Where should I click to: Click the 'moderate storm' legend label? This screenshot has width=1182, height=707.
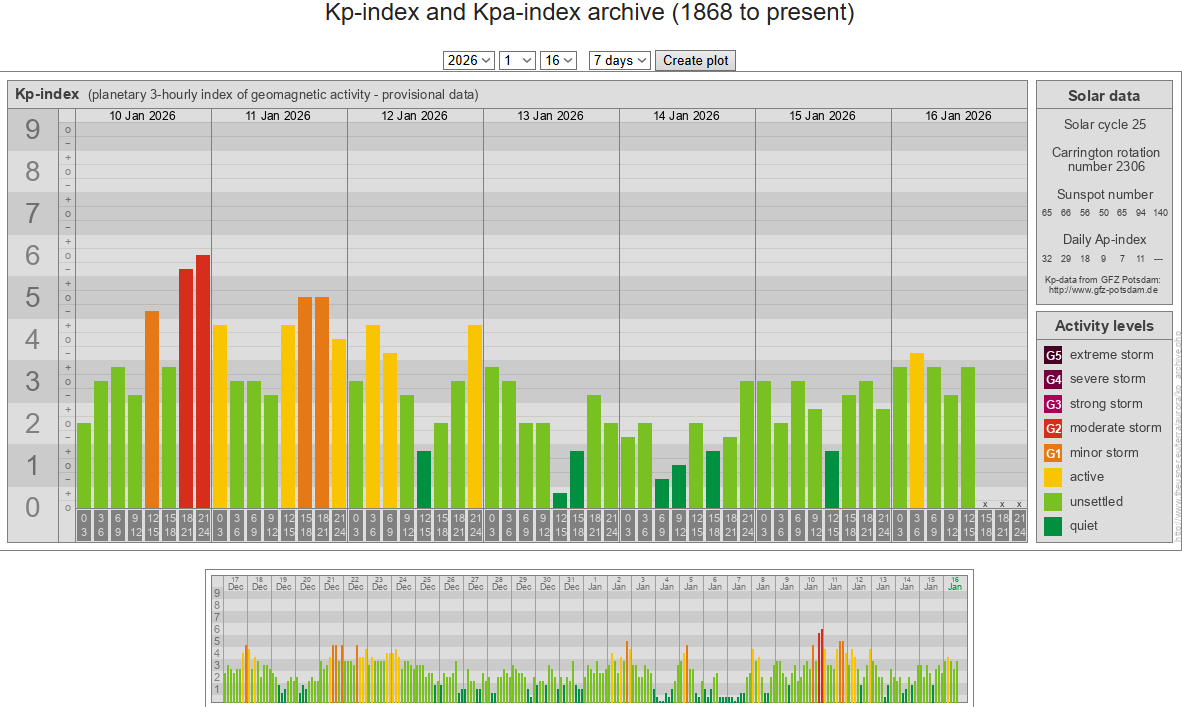[1115, 427]
